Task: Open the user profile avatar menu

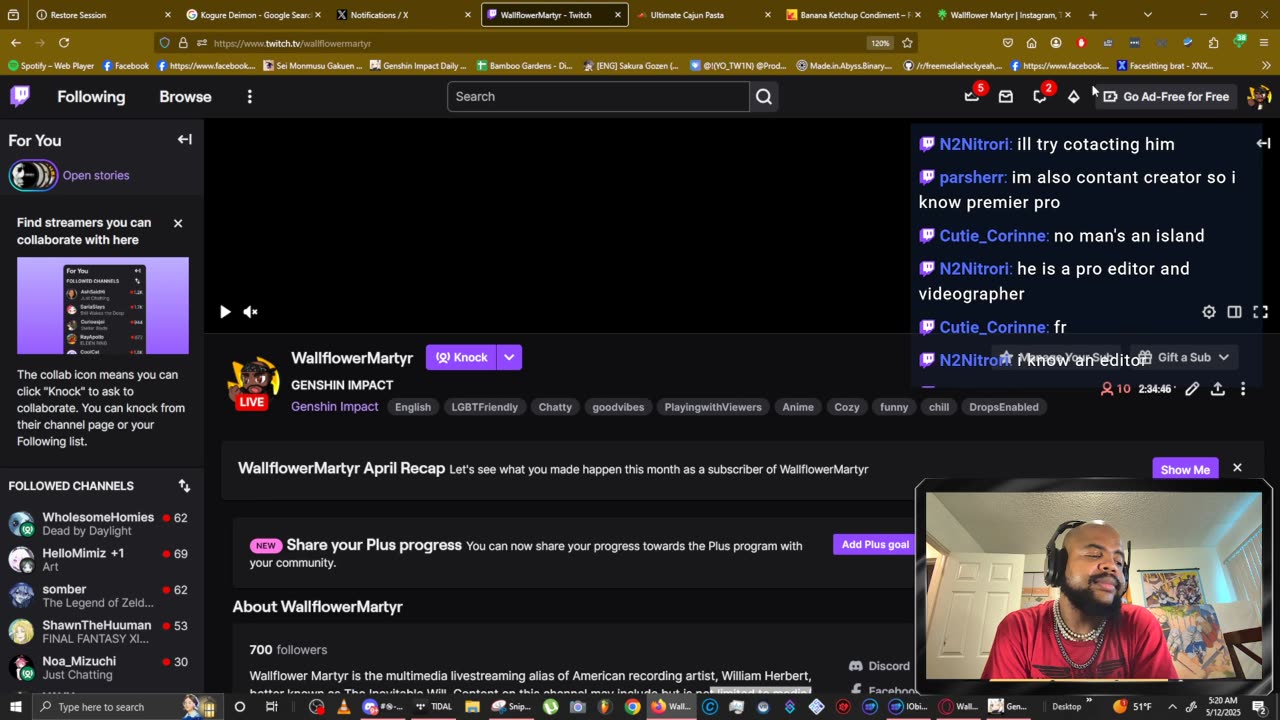Action: click(x=1259, y=97)
